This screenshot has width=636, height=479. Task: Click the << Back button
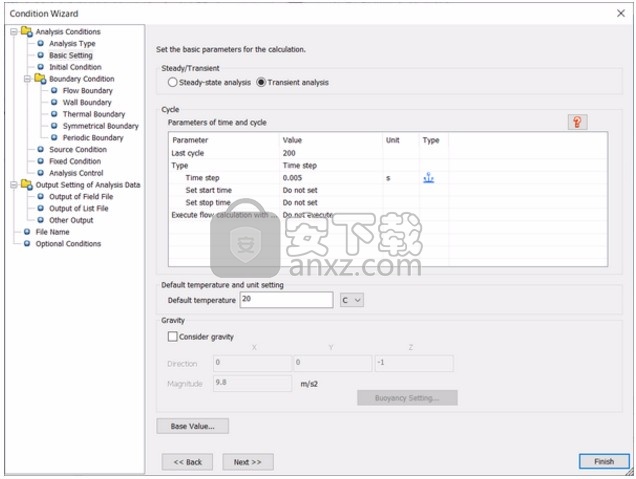click(187, 462)
